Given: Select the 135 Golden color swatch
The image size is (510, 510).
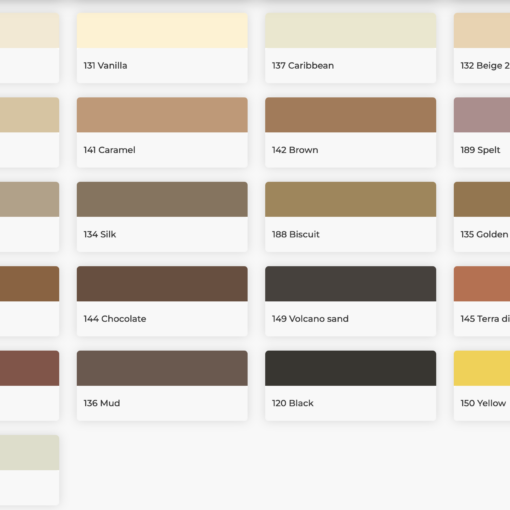Looking at the screenshot, I should click(x=482, y=199).
